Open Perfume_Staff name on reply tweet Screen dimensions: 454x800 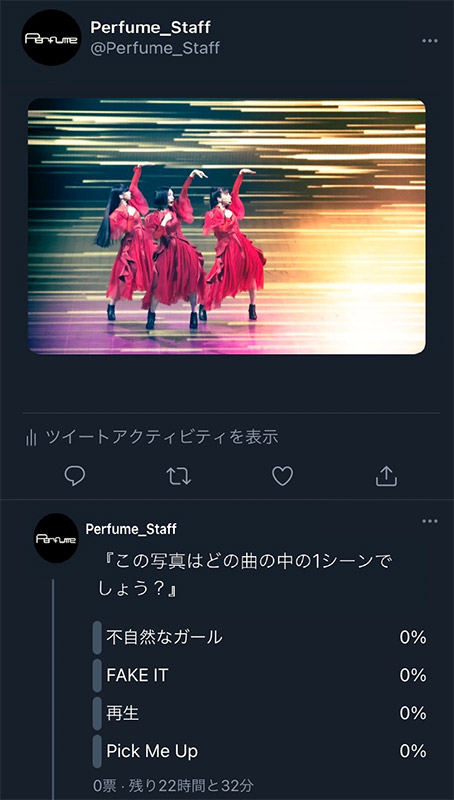click(x=131, y=529)
